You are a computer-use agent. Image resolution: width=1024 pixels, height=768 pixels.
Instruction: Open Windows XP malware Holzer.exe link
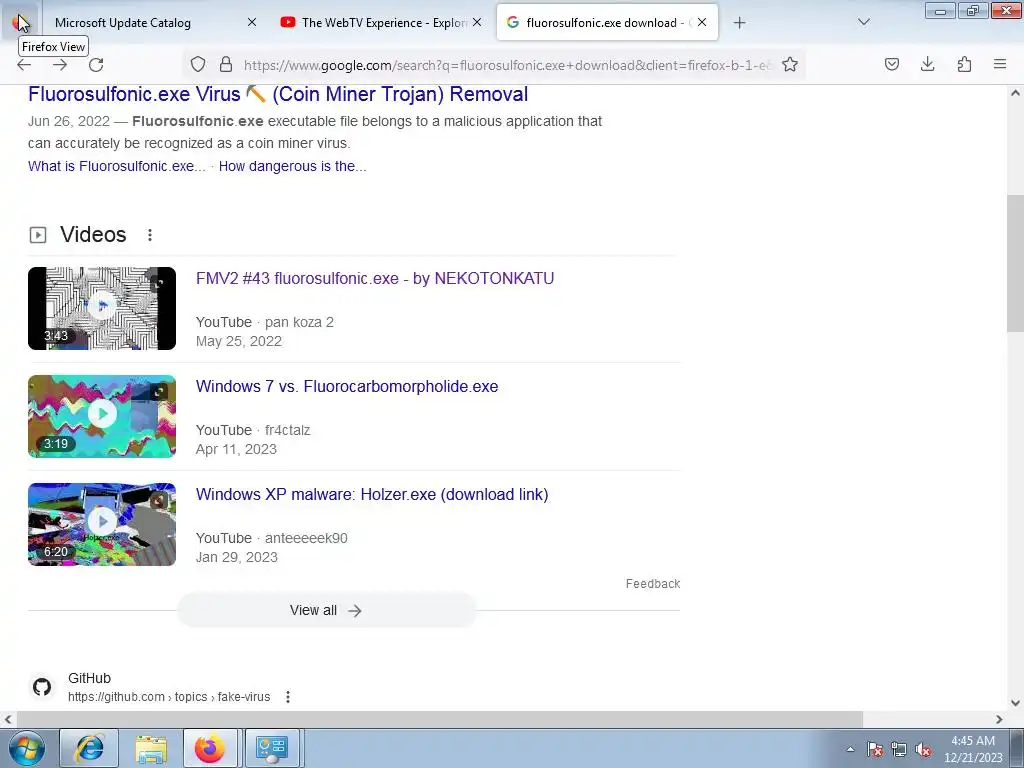(372, 494)
